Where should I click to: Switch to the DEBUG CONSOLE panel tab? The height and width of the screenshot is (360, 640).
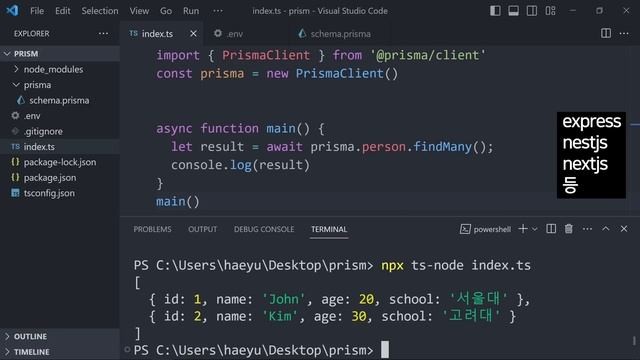point(264,229)
